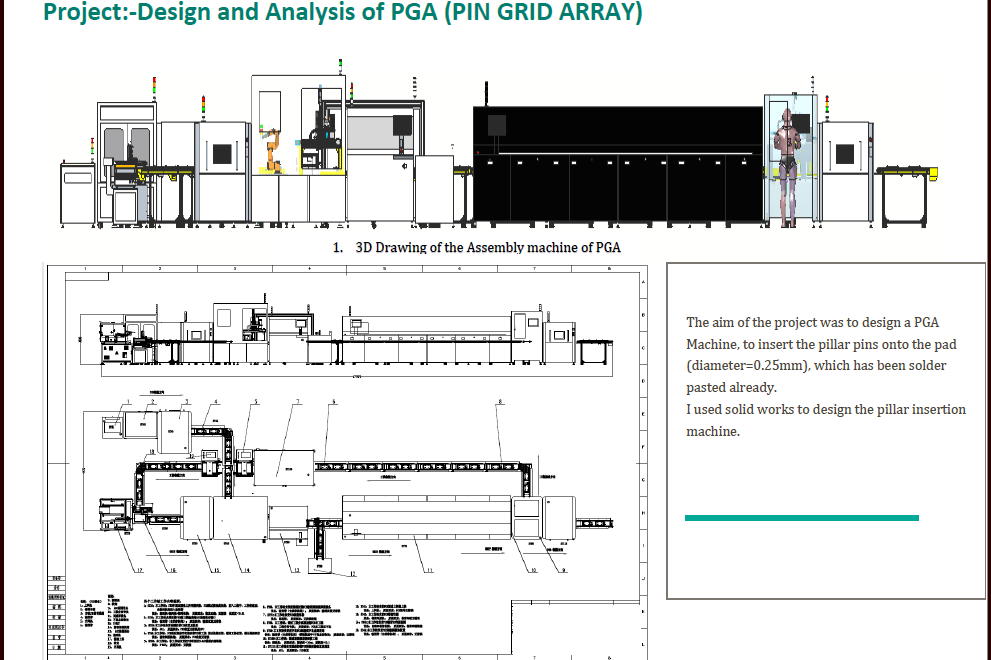Click the black reflow oven section

(614, 160)
